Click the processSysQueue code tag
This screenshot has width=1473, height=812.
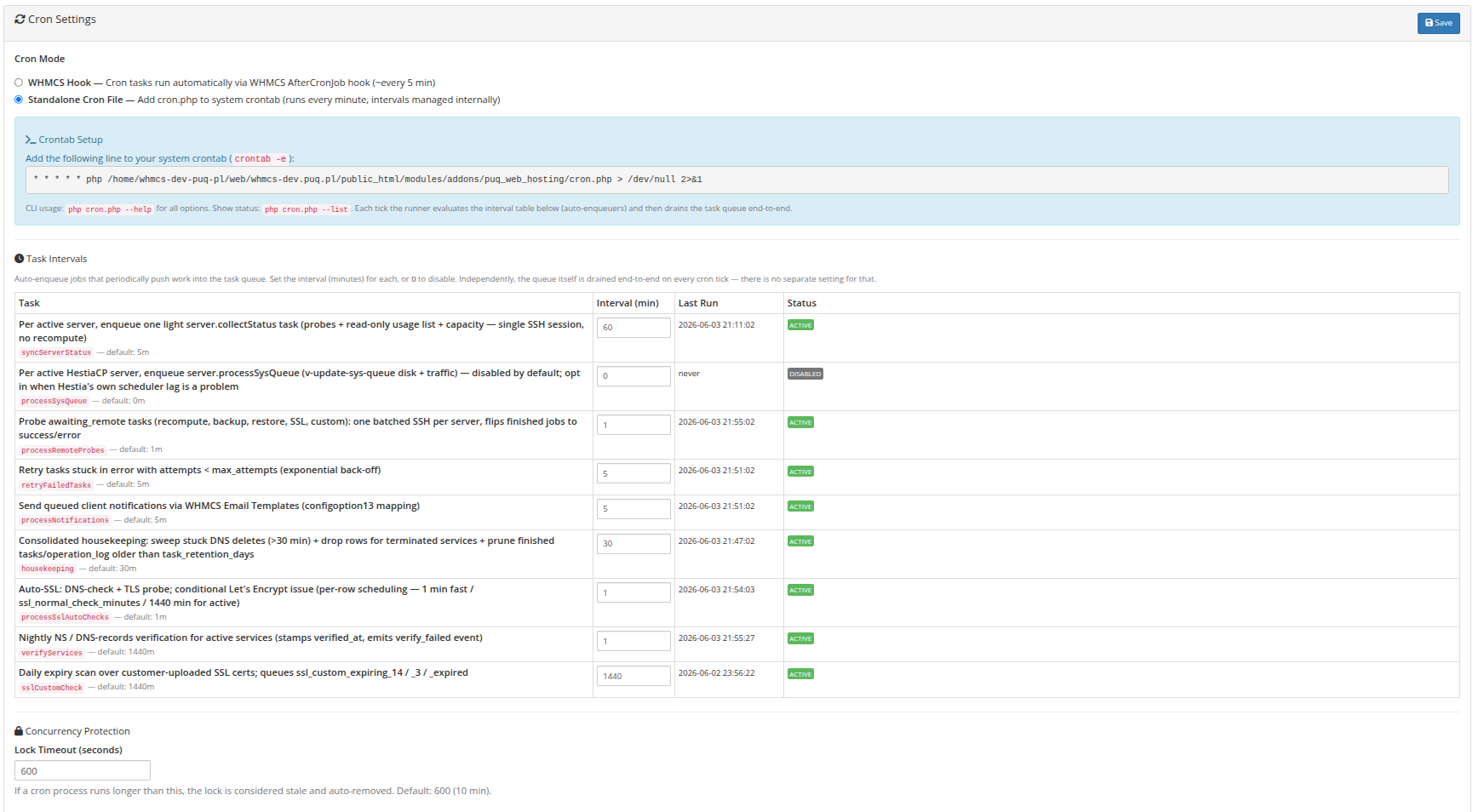(54, 401)
